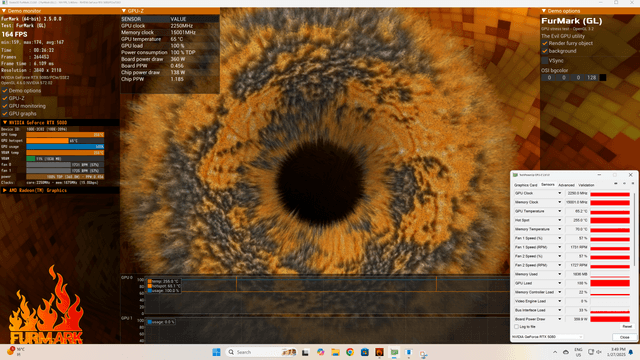Click the GPU-Z sensors vertical scrollbar
The width and height of the screenshot is (640, 360).
coord(635,229)
